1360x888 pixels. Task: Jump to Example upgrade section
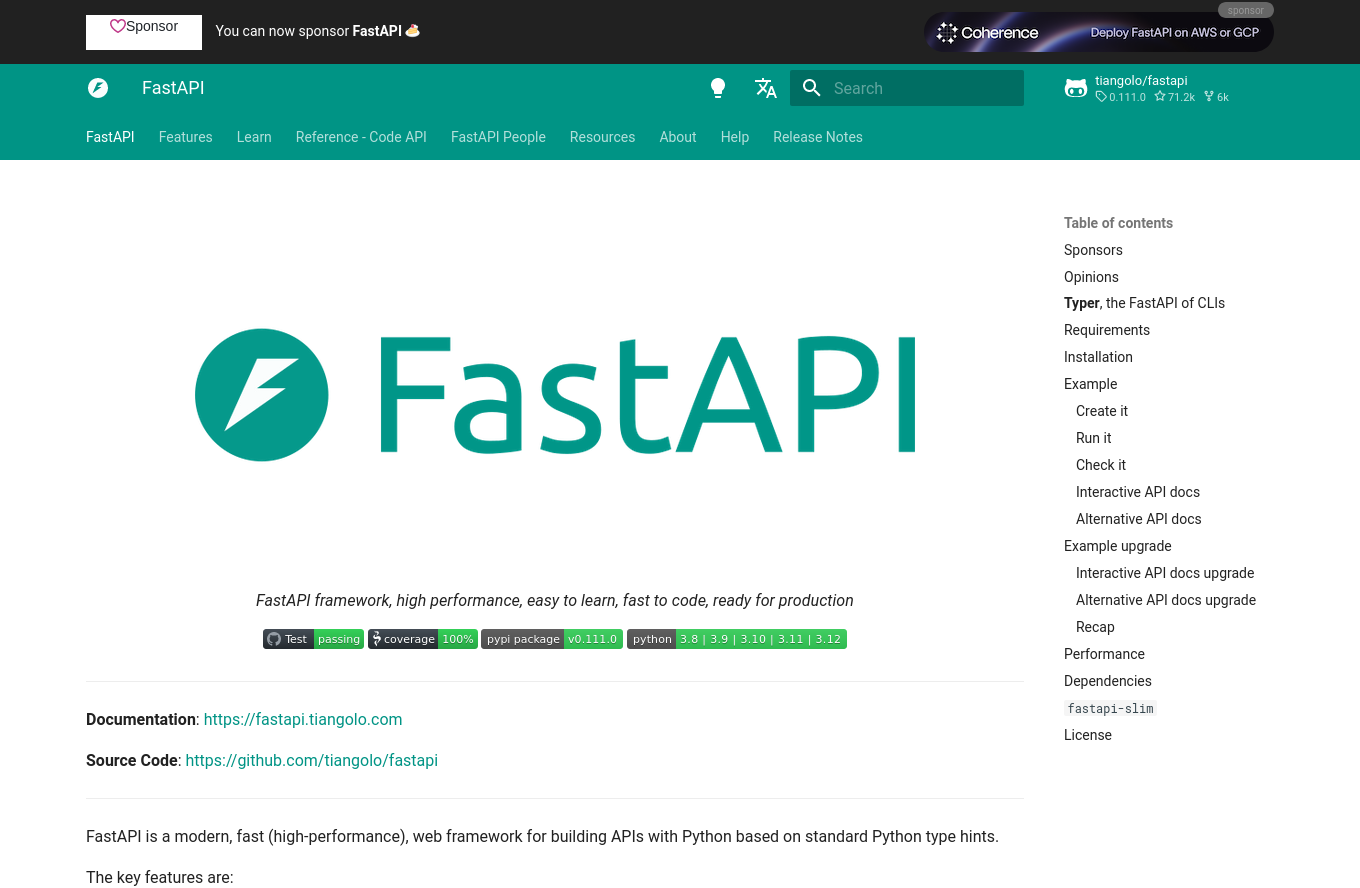tap(1118, 546)
